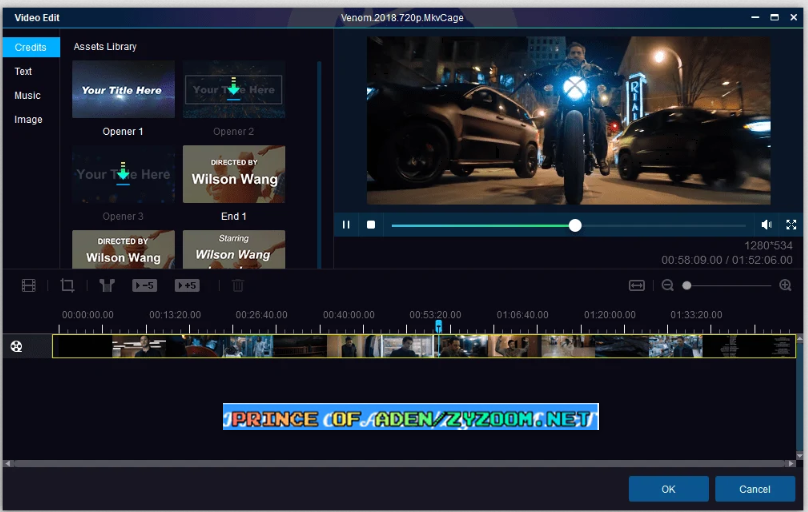Click the 01:06:40.00 timeline ruler label
Image resolution: width=808 pixels, height=512 pixels.
(522, 315)
